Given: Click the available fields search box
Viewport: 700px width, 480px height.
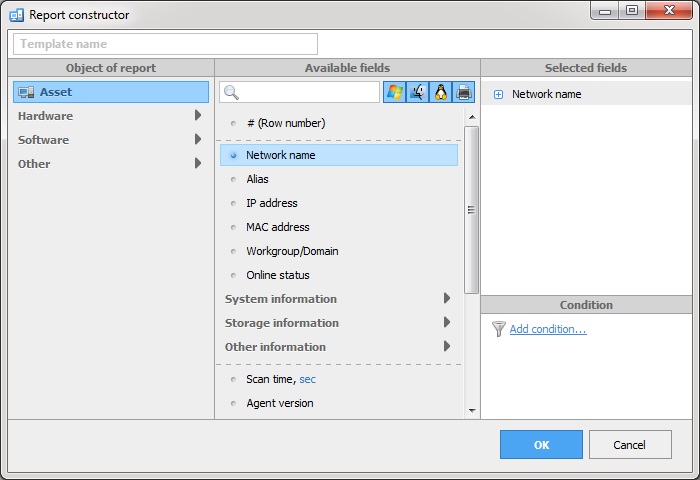Looking at the screenshot, I should coord(300,92).
